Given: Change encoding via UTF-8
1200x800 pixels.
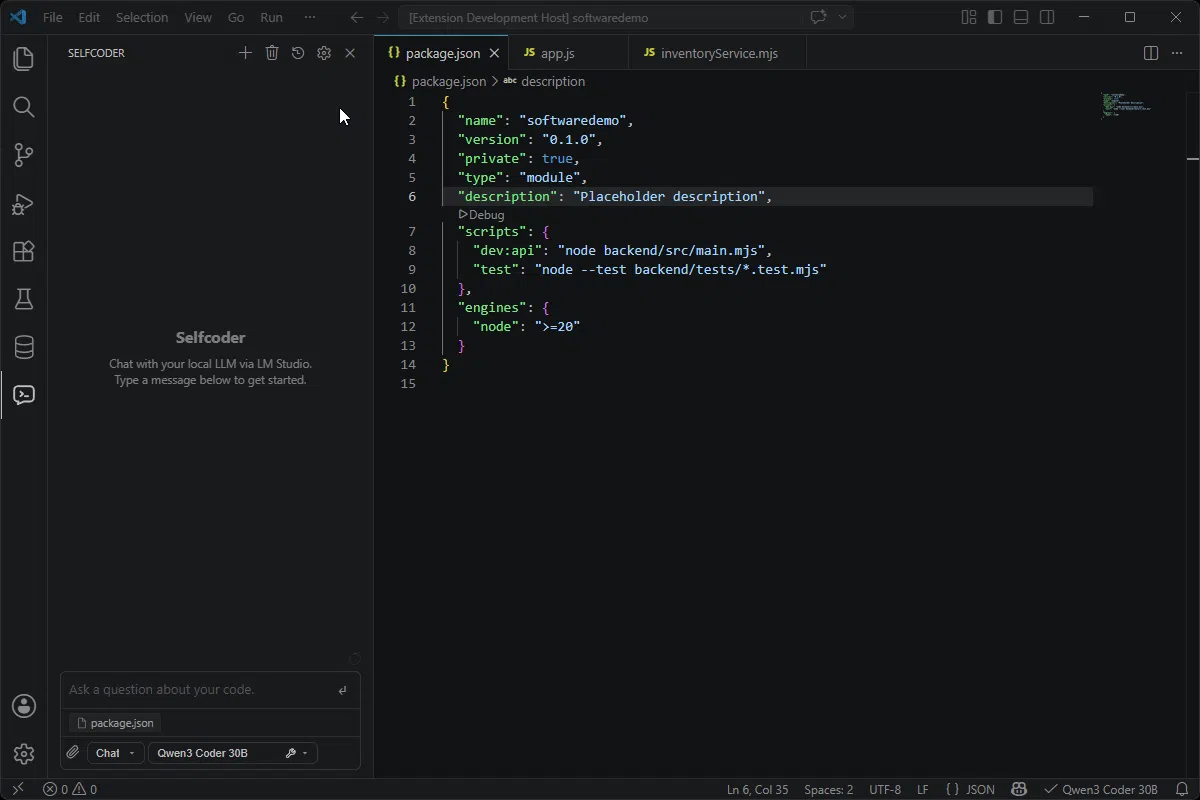Looking at the screenshot, I should 885,789.
